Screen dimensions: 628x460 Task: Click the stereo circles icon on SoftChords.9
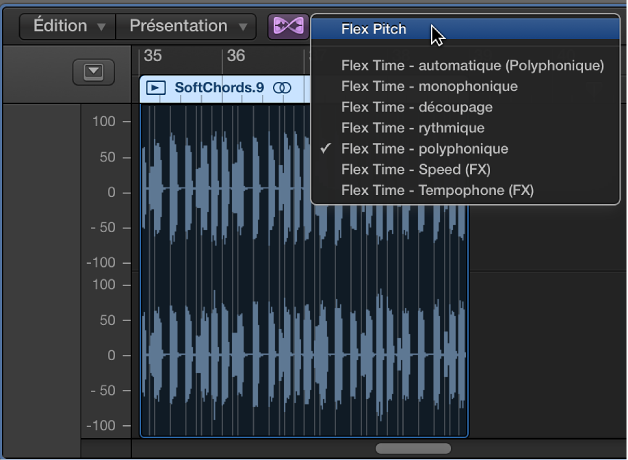click(282, 88)
